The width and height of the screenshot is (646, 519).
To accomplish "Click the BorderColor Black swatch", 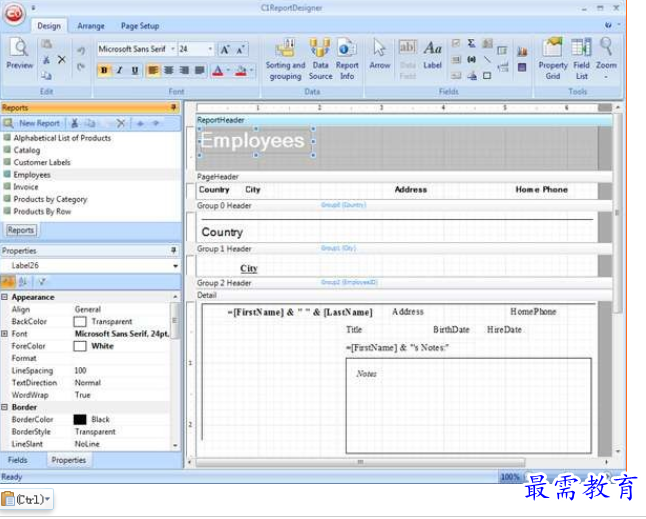I will 80,419.
